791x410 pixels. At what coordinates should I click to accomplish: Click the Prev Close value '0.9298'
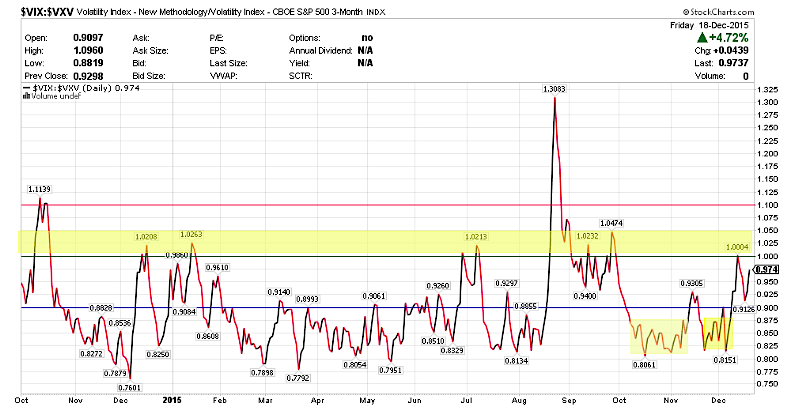pyautogui.click(x=88, y=76)
